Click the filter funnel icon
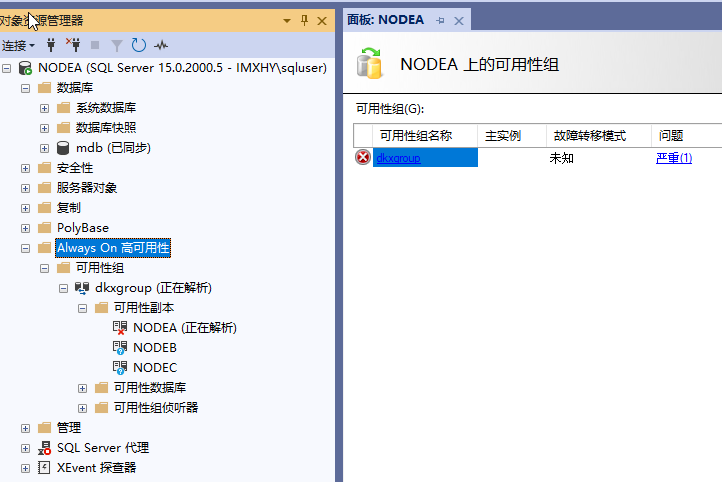The image size is (722, 482). click(117, 46)
